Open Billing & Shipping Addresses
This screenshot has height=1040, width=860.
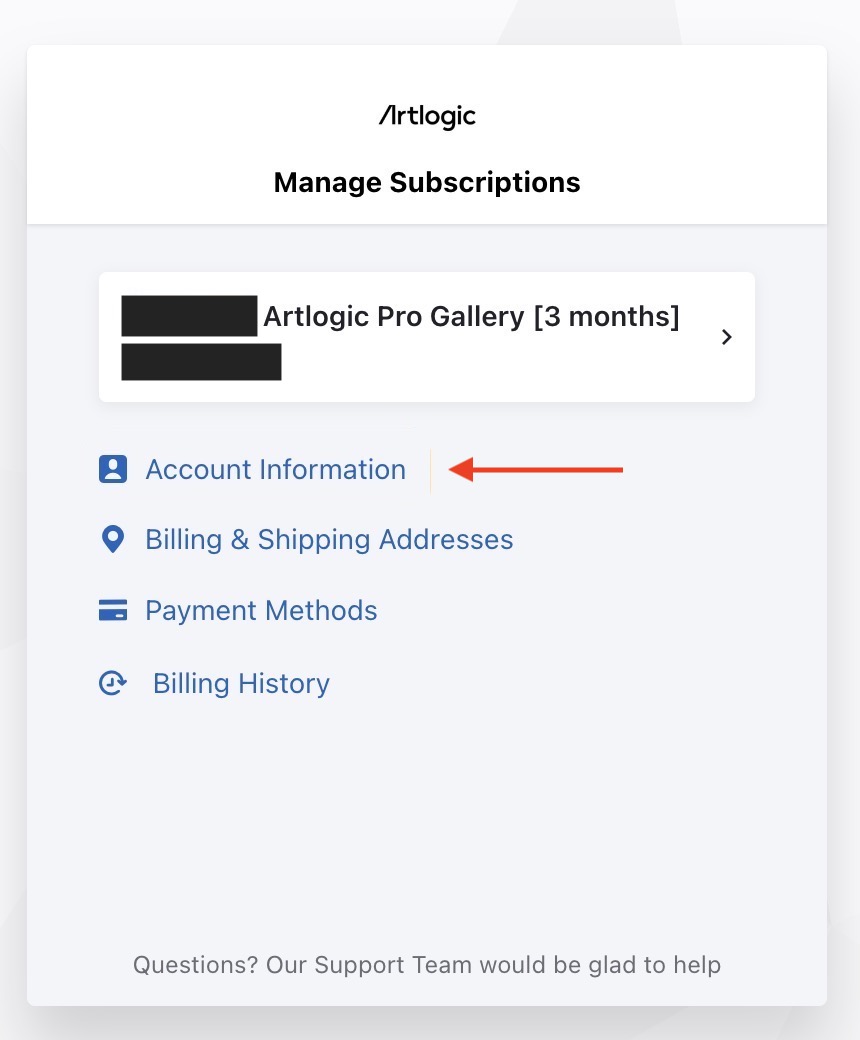coord(329,540)
